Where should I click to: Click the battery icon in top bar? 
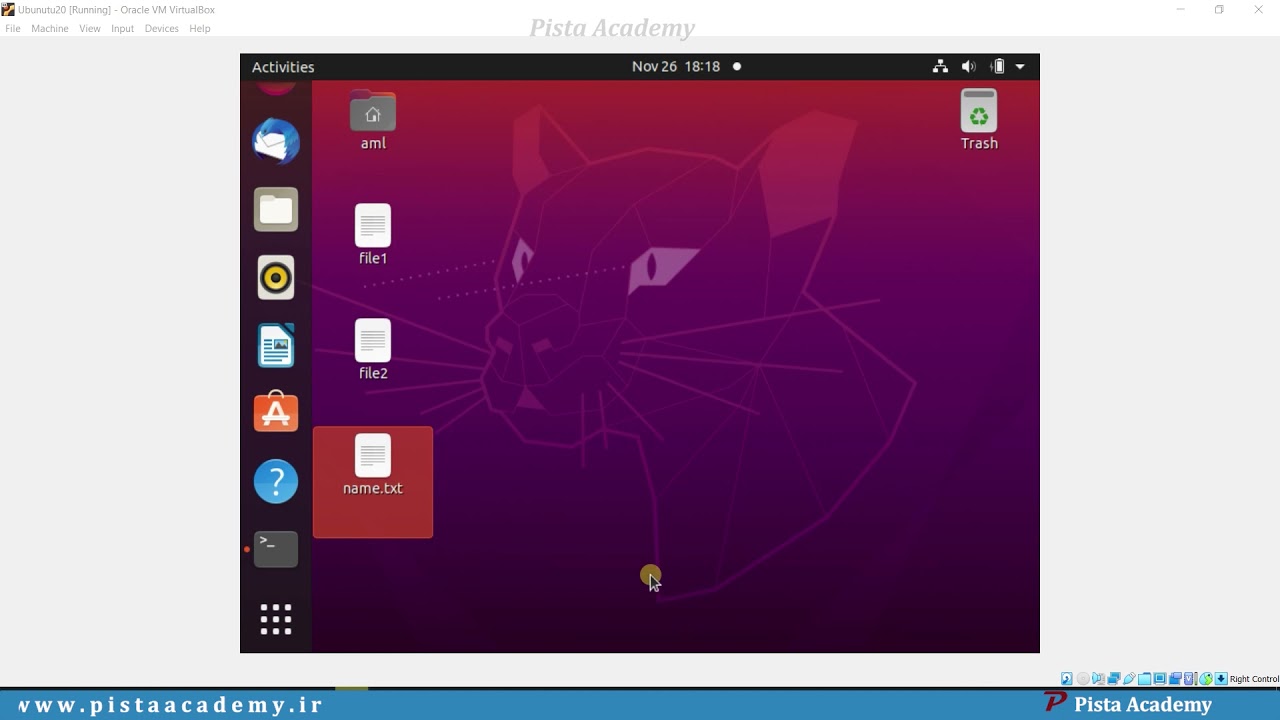997,67
